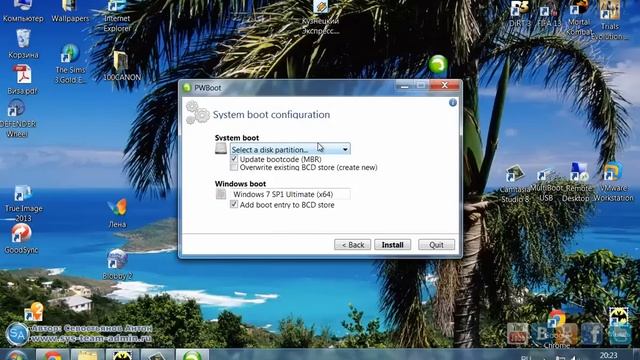The width and height of the screenshot is (640, 360).
Task: Switch to Chrome in the taskbar
Action: [53, 355]
